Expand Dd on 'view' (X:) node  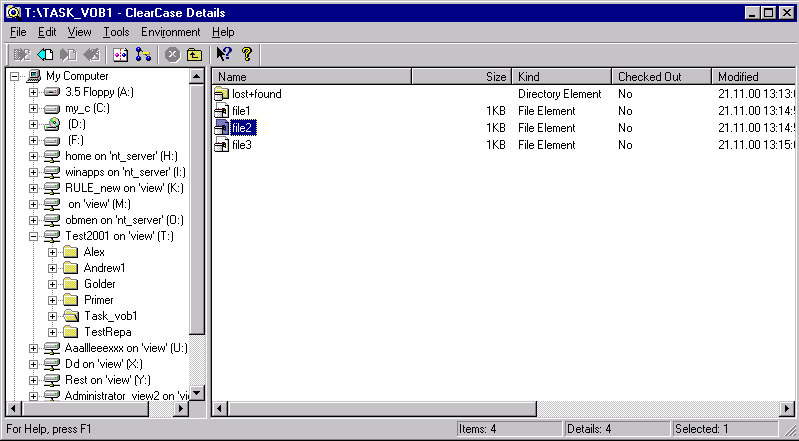point(34,364)
